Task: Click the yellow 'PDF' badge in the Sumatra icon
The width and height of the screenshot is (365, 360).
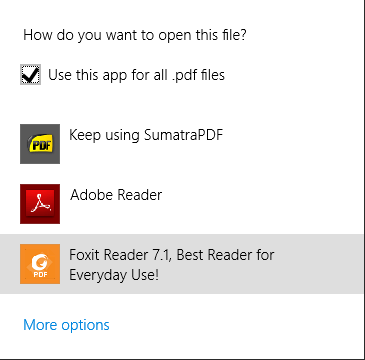Action: [x=40, y=145]
